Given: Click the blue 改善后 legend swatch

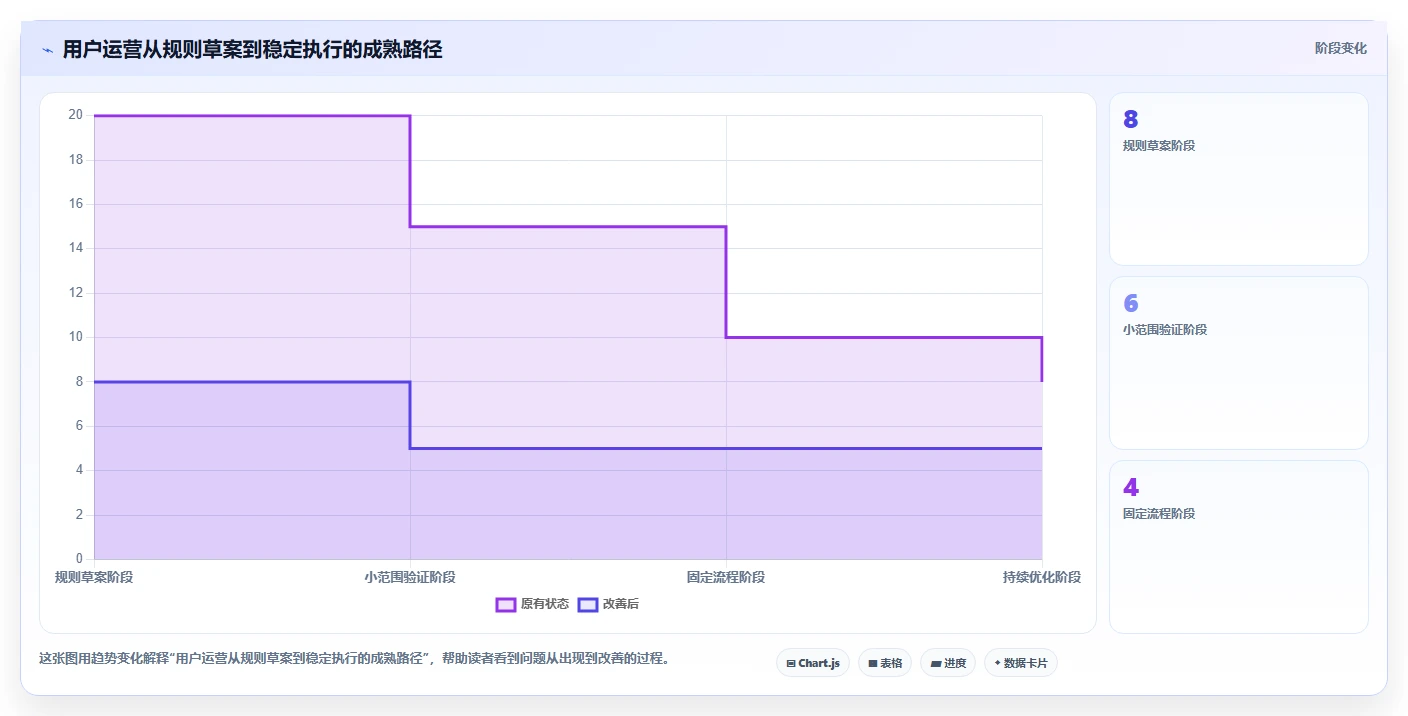Looking at the screenshot, I should [588, 604].
